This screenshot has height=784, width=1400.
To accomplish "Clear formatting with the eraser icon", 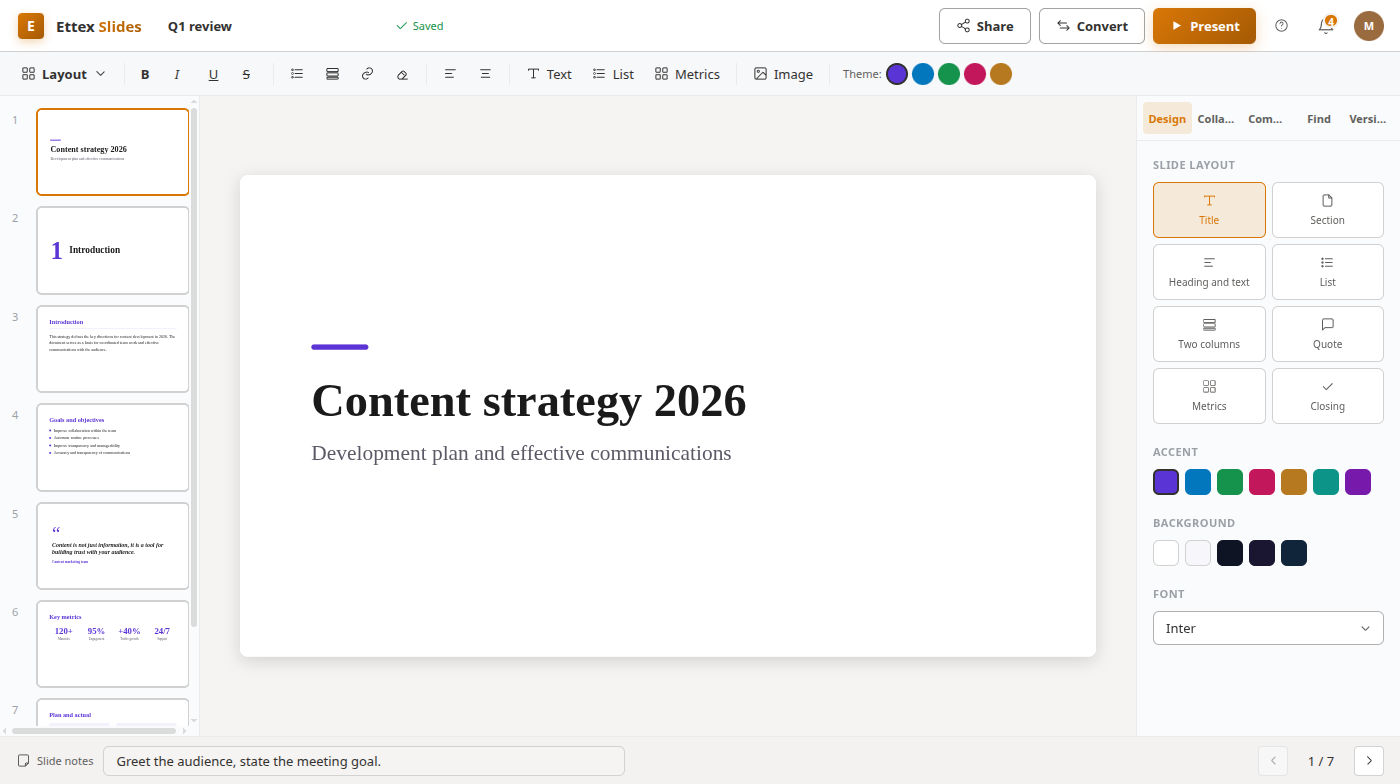I will [402, 74].
